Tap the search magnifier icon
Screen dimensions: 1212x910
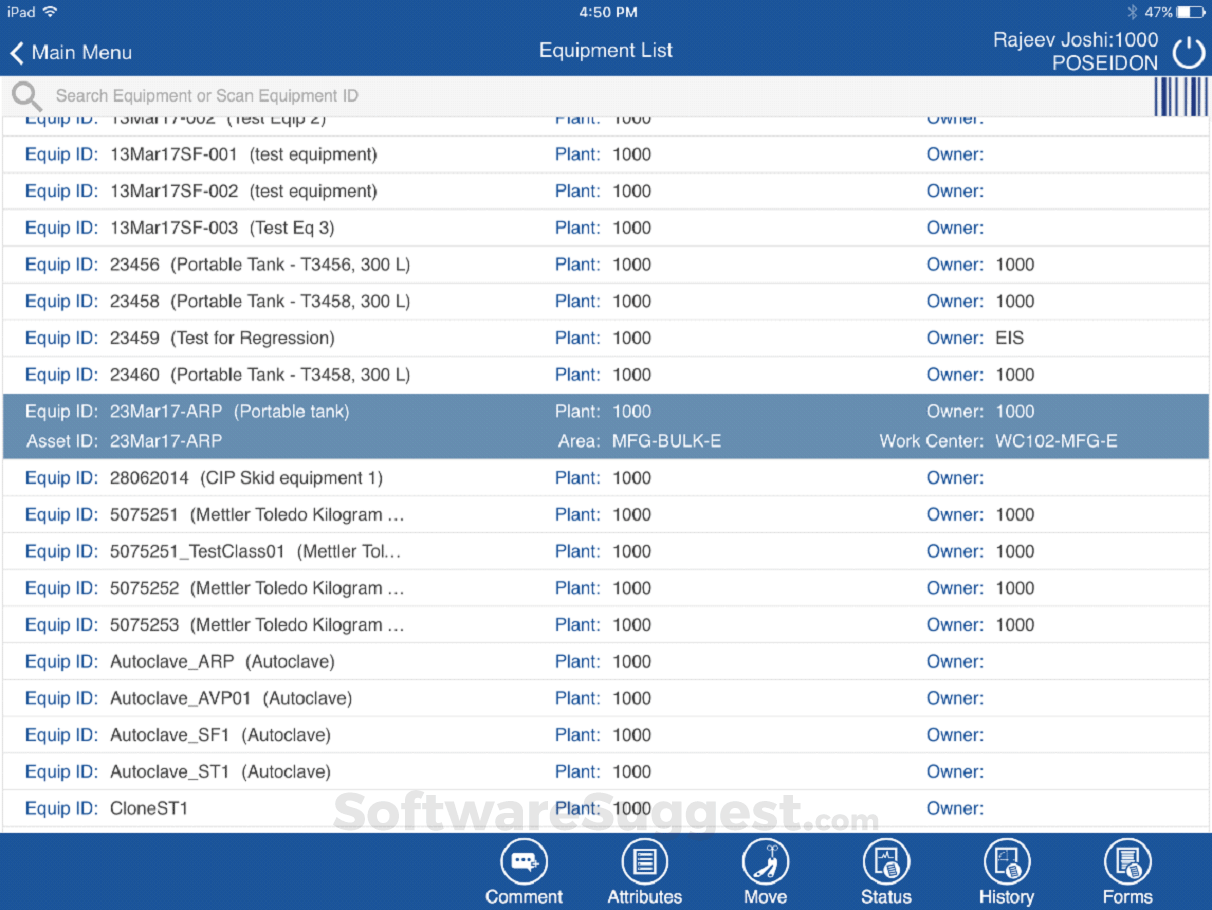[x=27, y=96]
